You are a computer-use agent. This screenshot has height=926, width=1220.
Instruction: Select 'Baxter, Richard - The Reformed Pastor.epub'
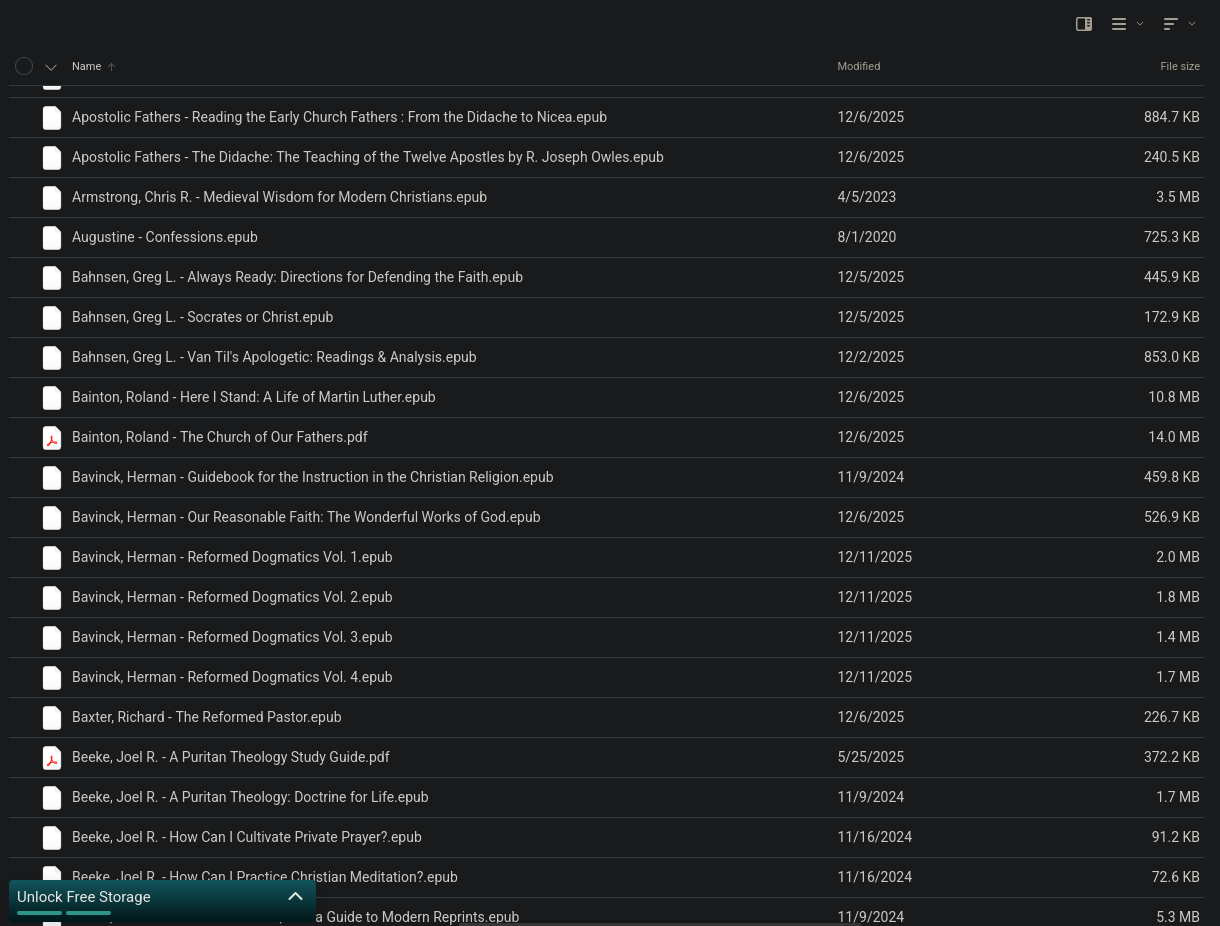tap(207, 717)
